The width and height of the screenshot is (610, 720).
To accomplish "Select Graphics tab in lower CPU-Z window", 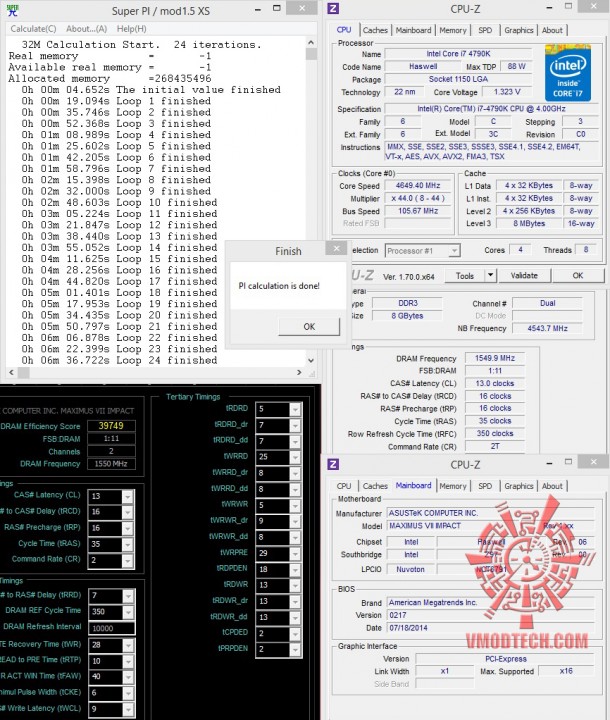I will tap(519, 486).
